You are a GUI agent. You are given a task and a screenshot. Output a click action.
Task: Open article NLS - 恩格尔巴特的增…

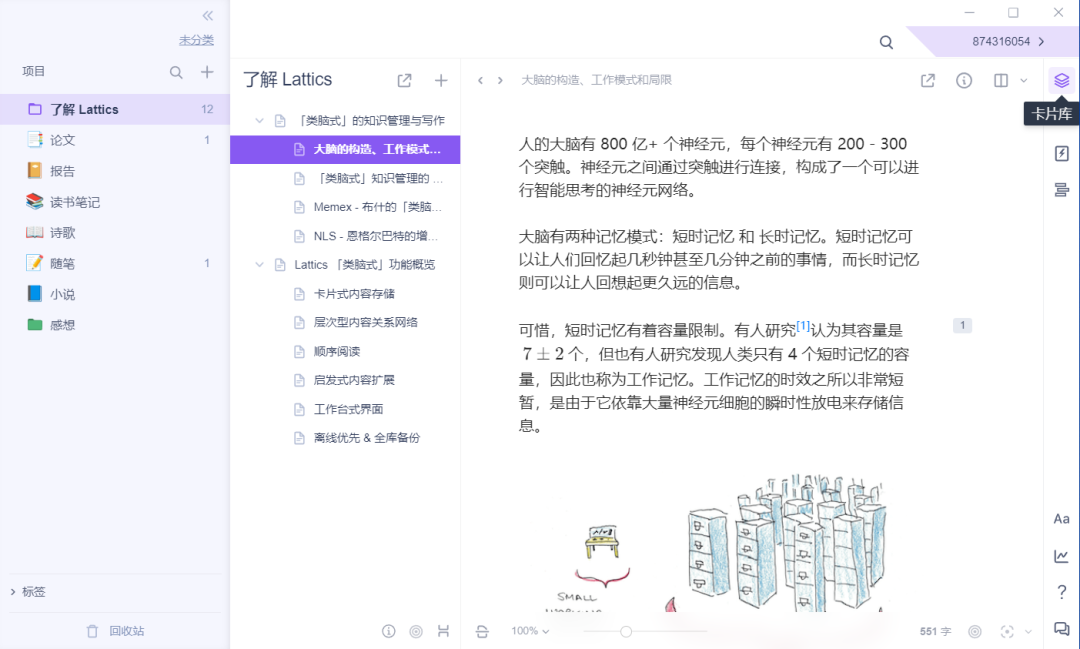coord(345,236)
